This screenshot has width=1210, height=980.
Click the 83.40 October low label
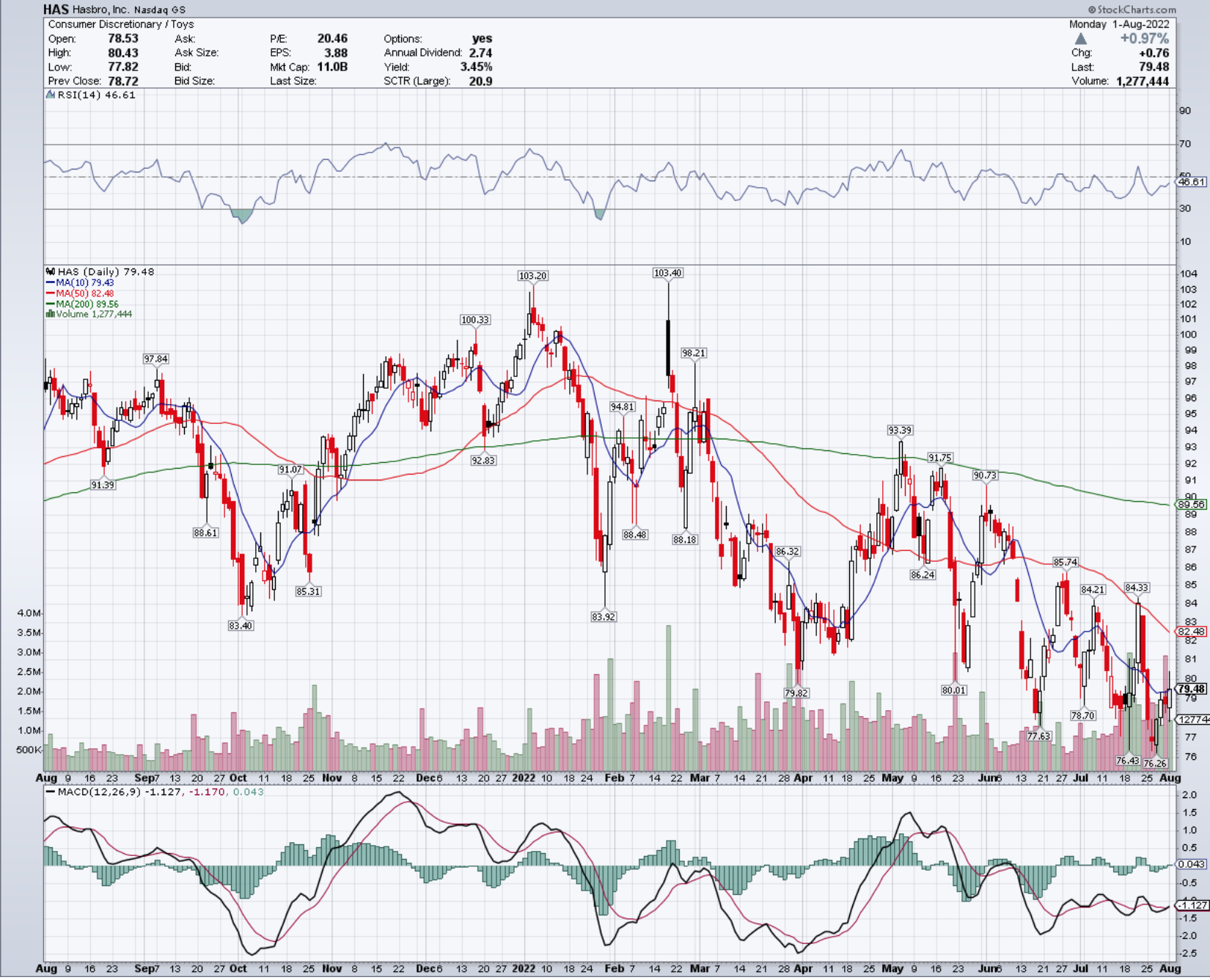tap(241, 626)
